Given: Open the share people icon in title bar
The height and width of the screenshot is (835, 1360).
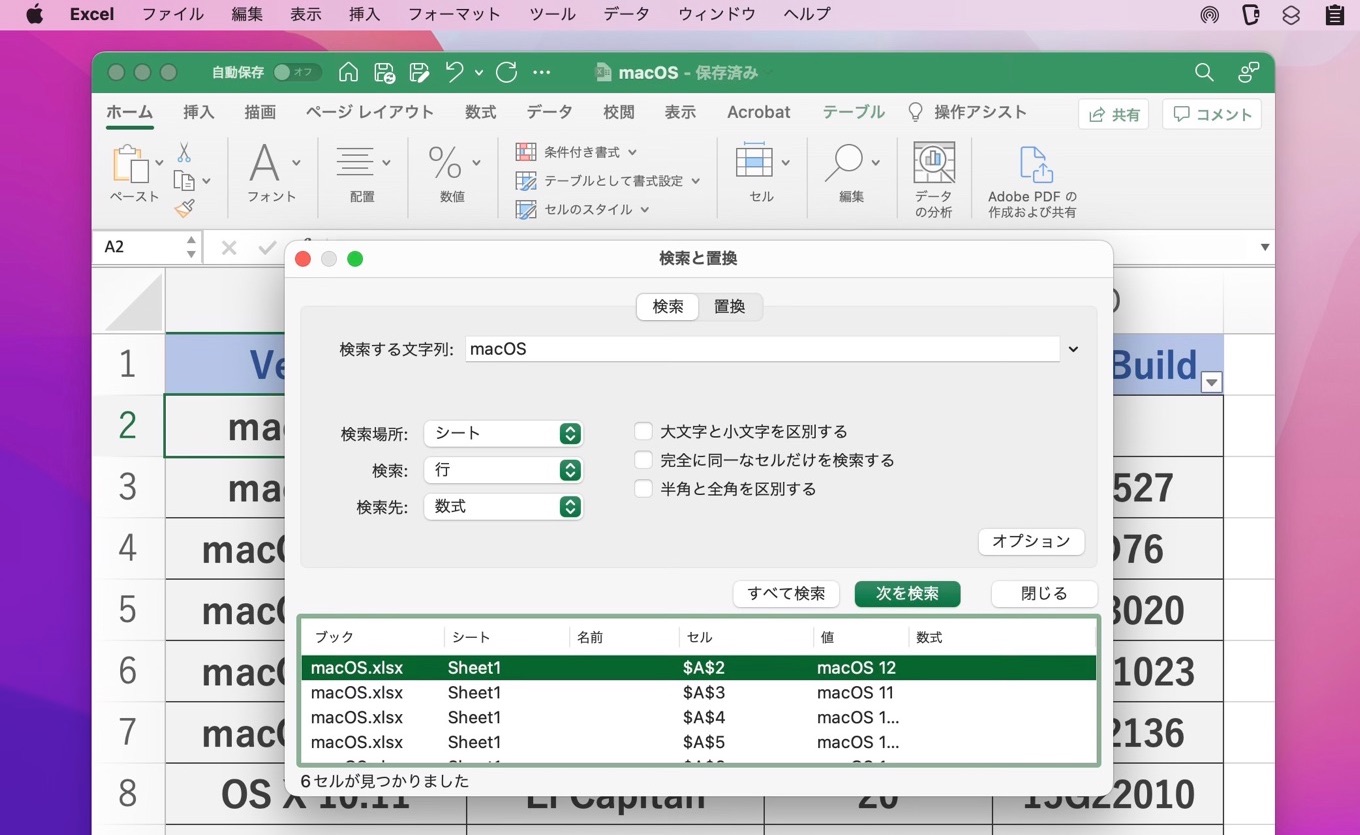Looking at the screenshot, I should [x=1249, y=72].
